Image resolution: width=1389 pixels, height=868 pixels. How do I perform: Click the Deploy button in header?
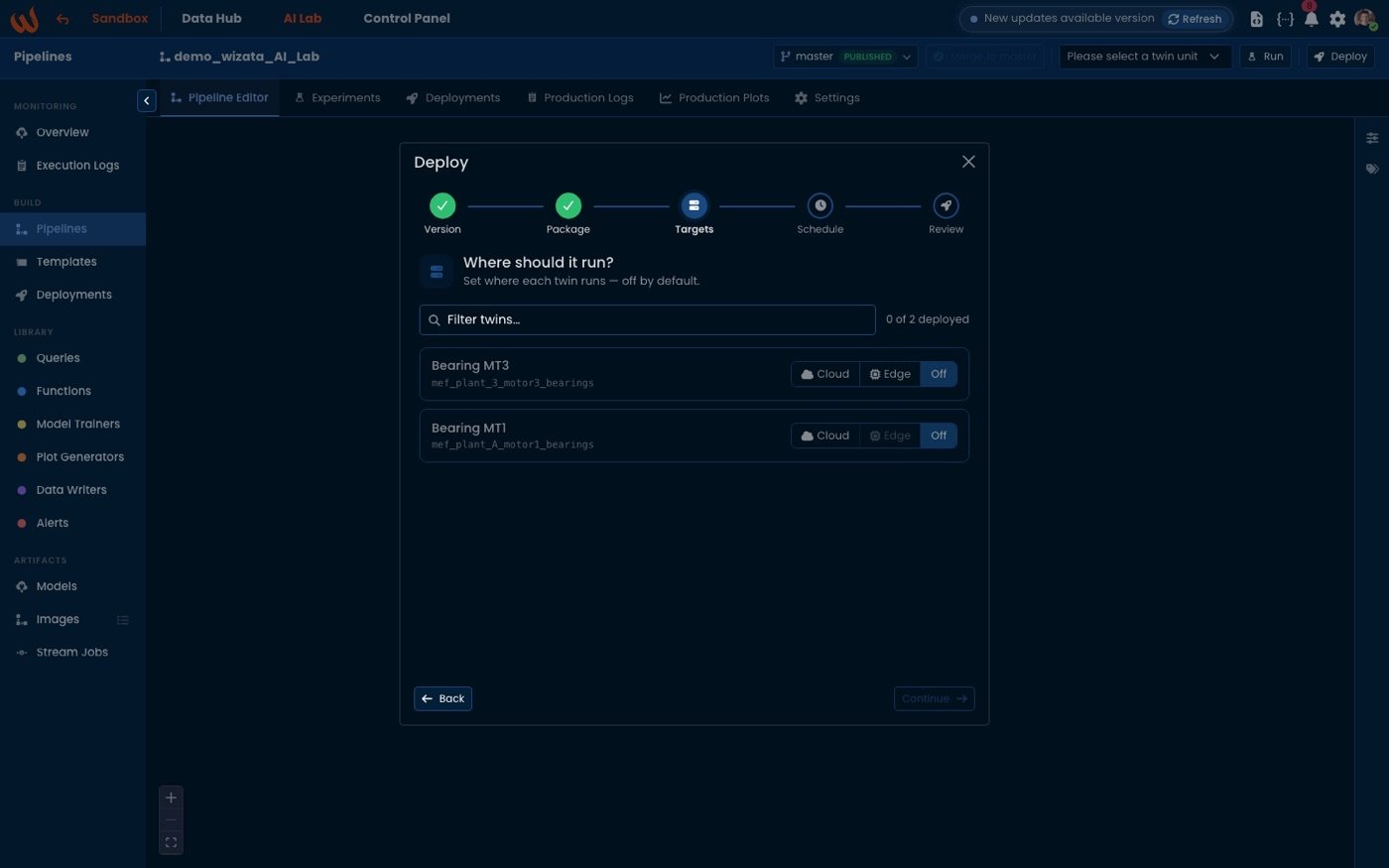(x=1340, y=57)
